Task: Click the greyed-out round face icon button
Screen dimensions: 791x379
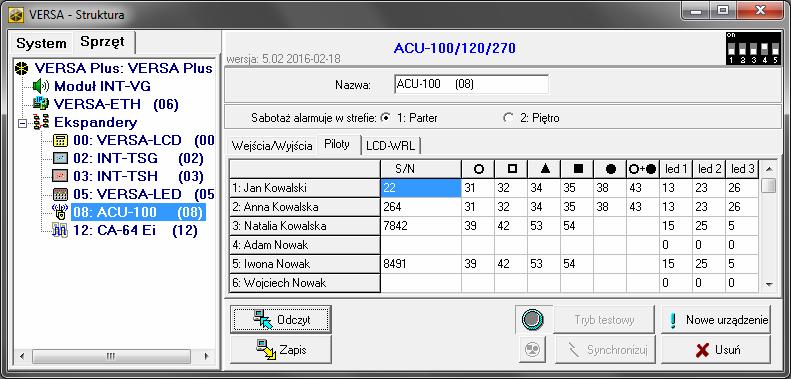Action: 532,349
